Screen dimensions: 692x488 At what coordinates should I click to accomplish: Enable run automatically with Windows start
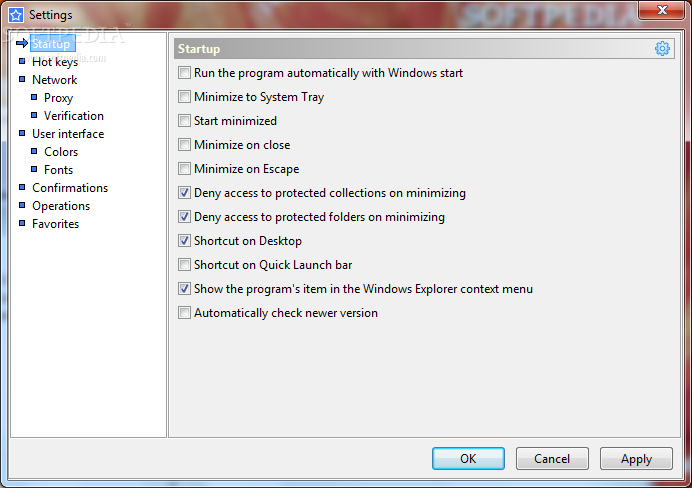[184, 72]
